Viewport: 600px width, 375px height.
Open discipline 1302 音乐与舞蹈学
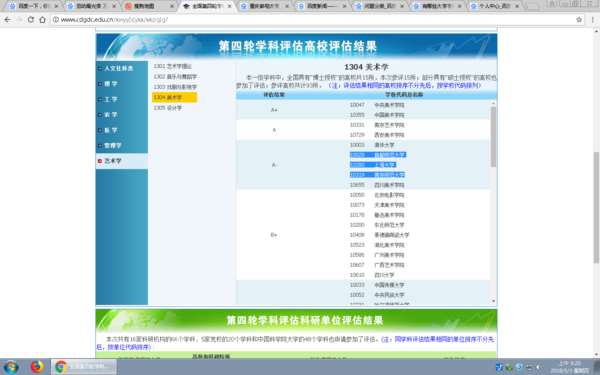point(175,77)
